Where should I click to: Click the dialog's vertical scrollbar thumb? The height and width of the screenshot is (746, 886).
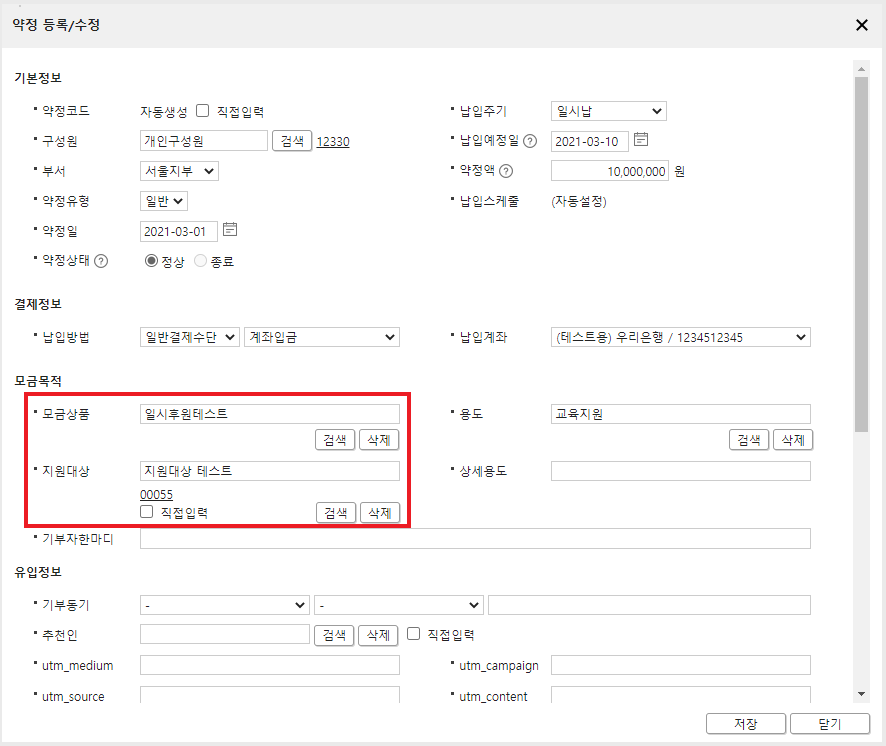(861, 254)
